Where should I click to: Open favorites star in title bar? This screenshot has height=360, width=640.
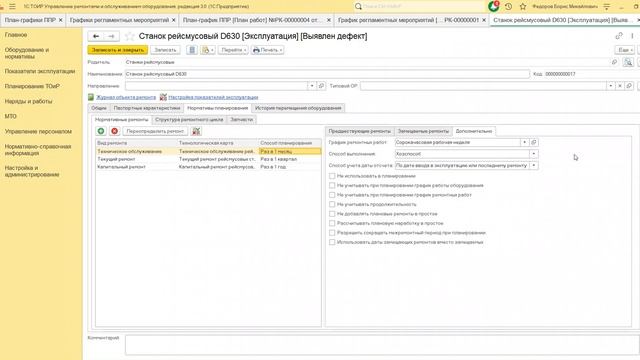pyautogui.click(x=523, y=7)
